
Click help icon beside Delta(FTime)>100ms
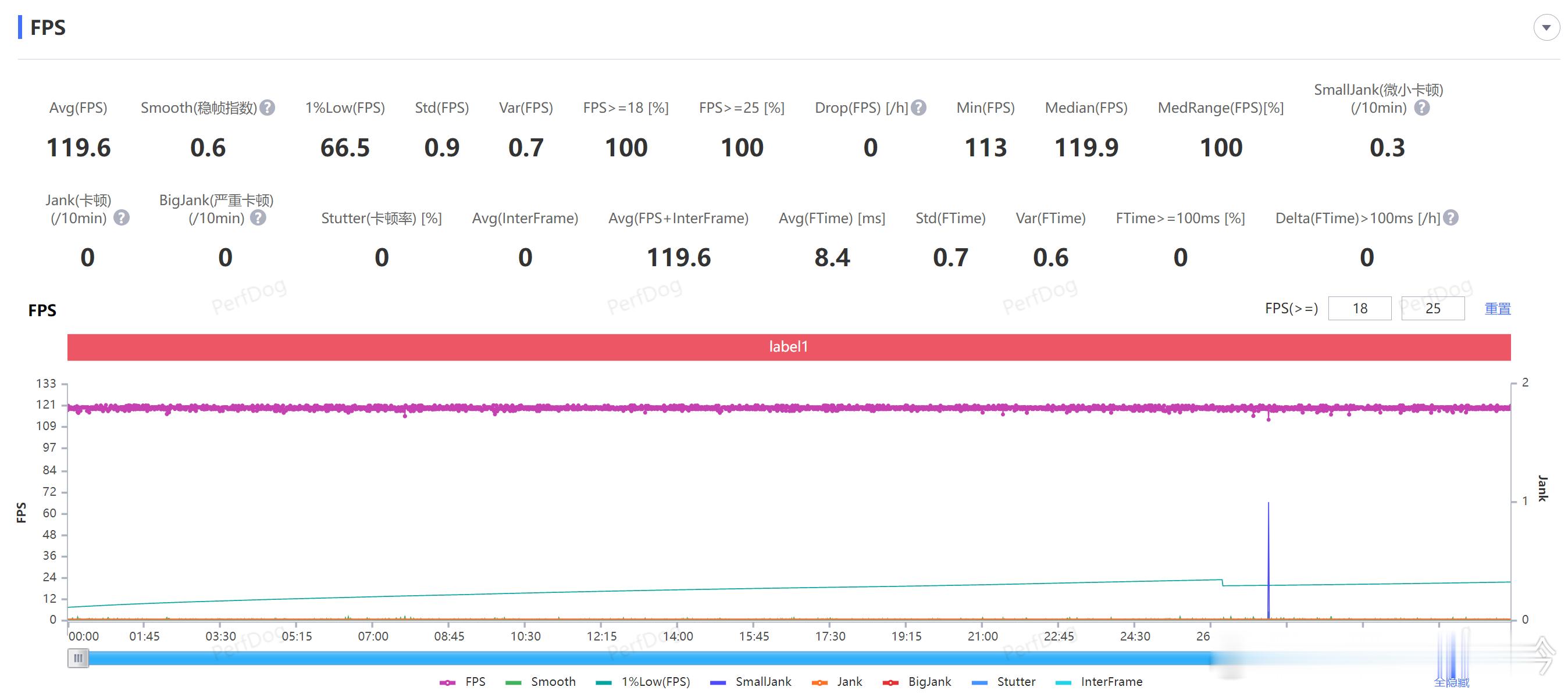(x=1451, y=218)
